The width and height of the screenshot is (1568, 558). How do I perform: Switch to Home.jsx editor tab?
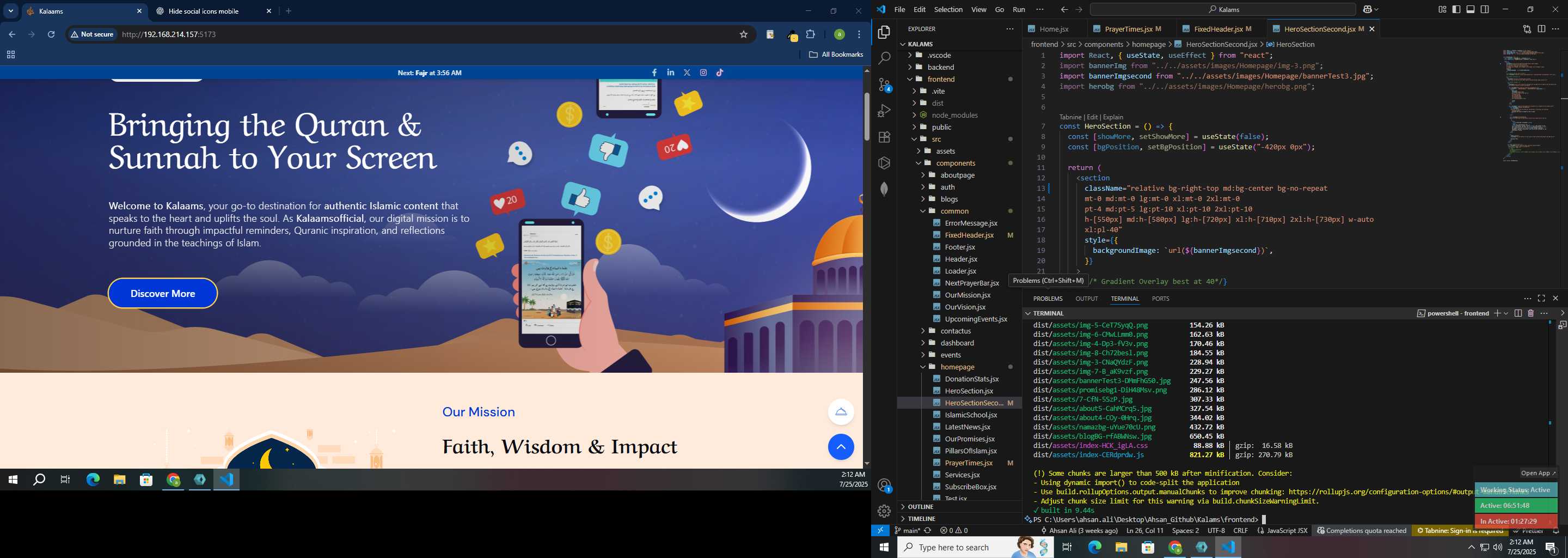tap(1054, 29)
